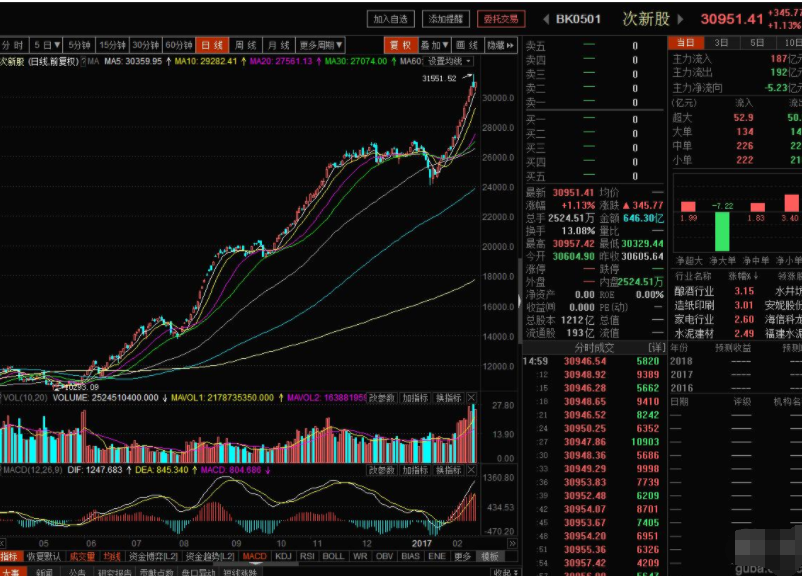
Task: Switch to 周线 weekly chart tab
Action: click(x=246, y=45)
